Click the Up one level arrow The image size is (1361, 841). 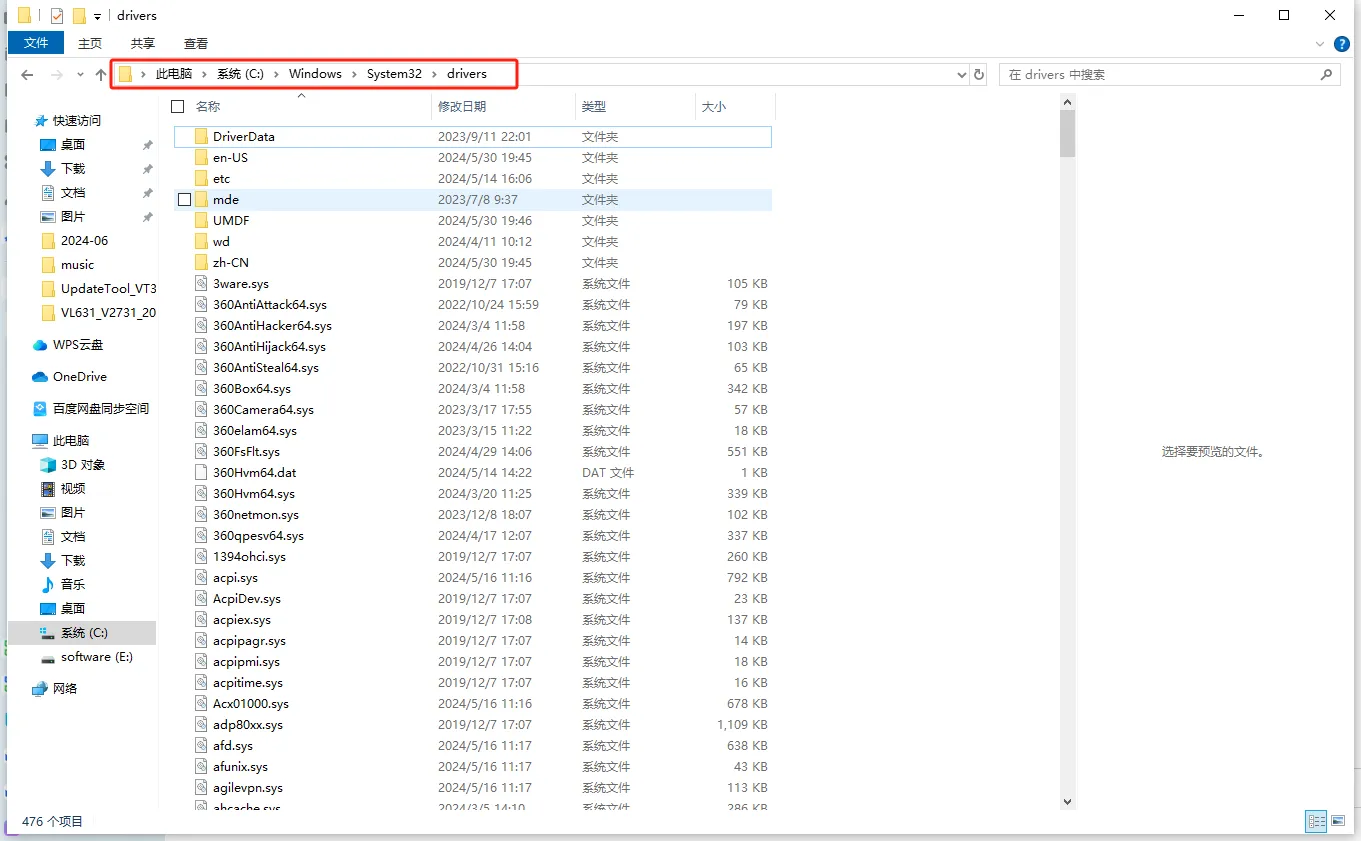(x=100, y=75)
